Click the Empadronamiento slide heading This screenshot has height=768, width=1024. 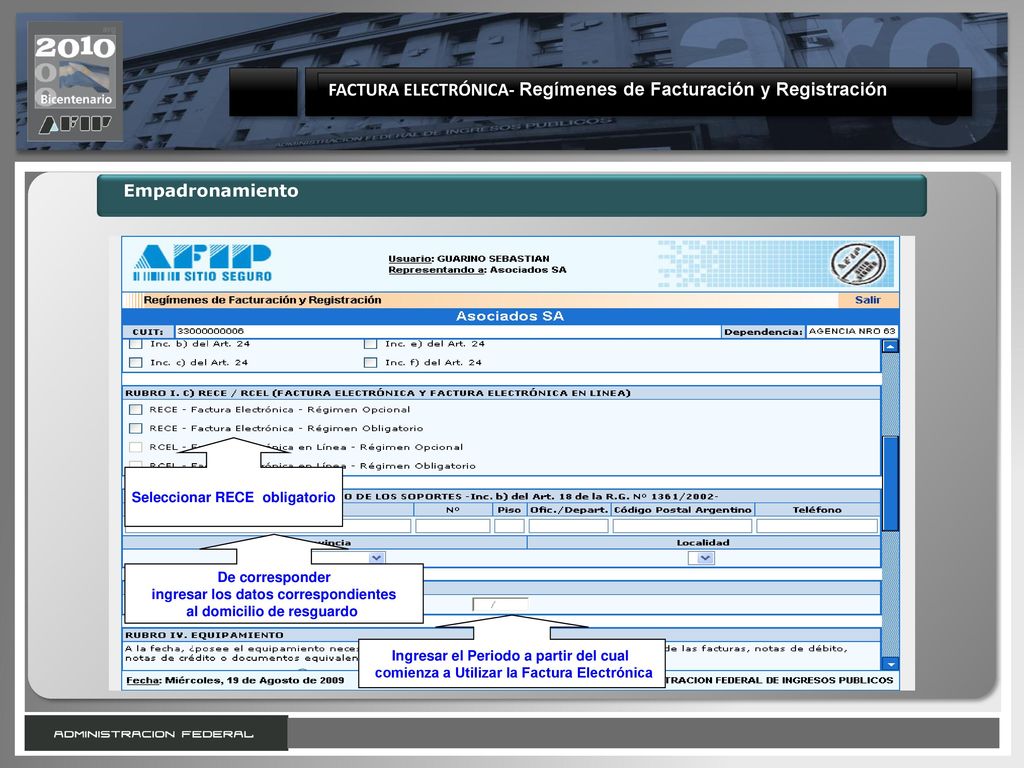pos(211,191)
